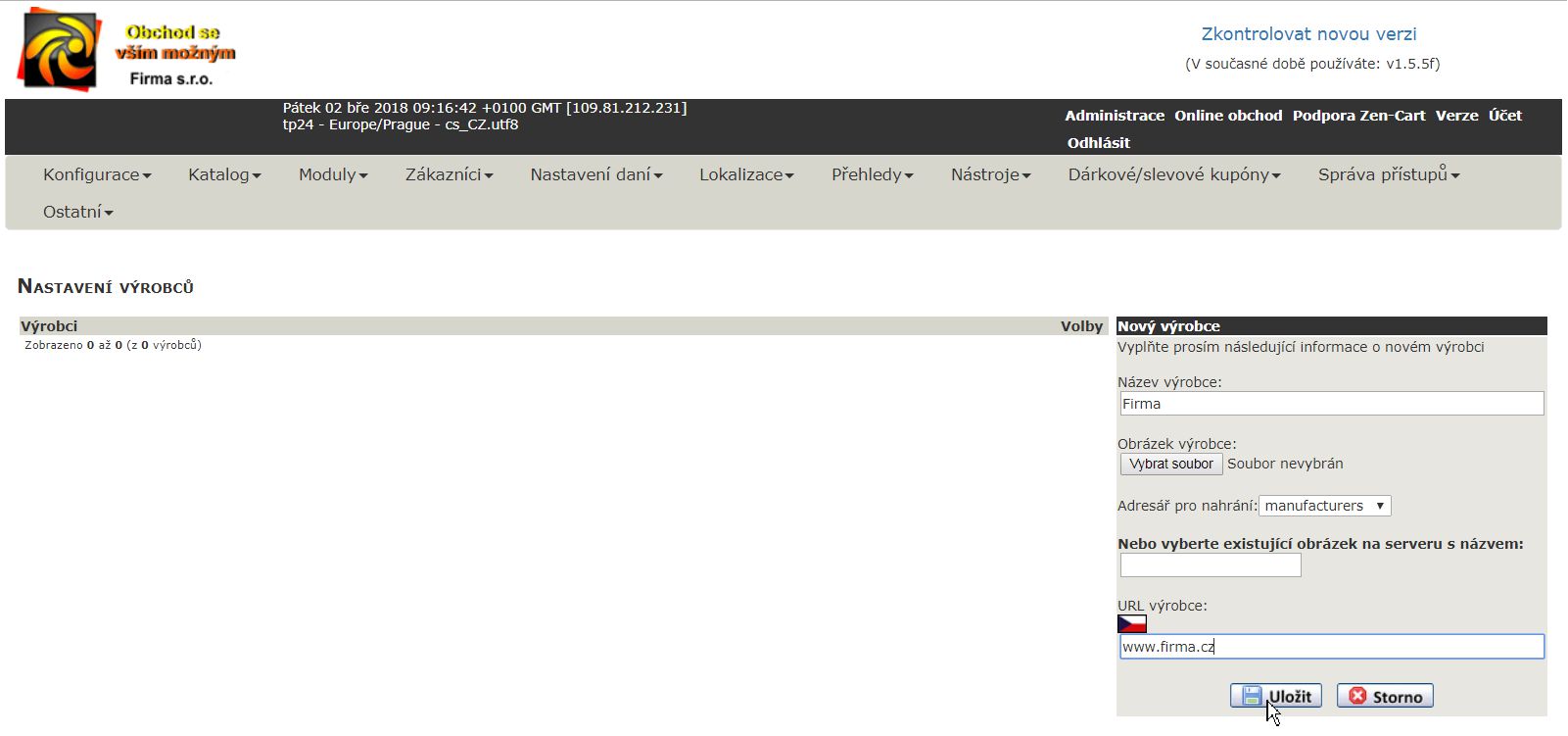
Task: Click the Czech flag icon
Action: point(1131,624)
